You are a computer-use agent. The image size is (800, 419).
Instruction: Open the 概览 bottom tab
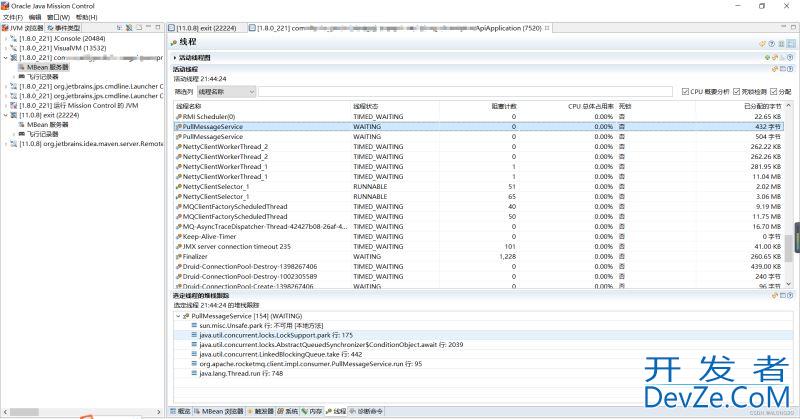(x=181, y=411)
